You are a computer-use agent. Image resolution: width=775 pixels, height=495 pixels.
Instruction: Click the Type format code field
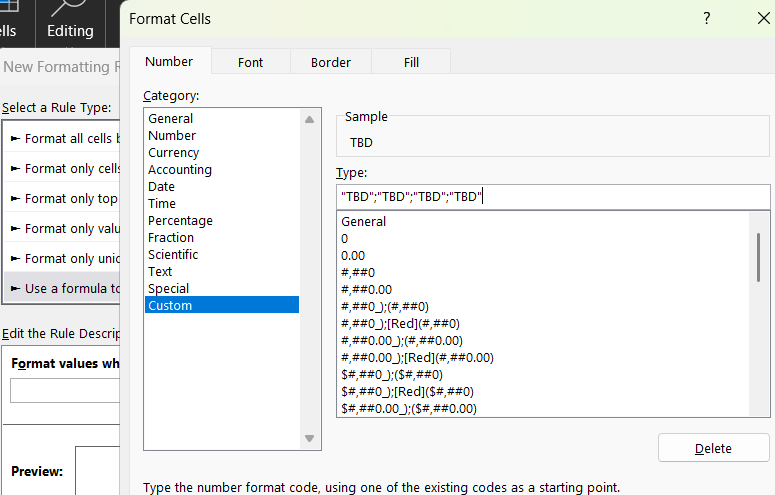(553, 196)
